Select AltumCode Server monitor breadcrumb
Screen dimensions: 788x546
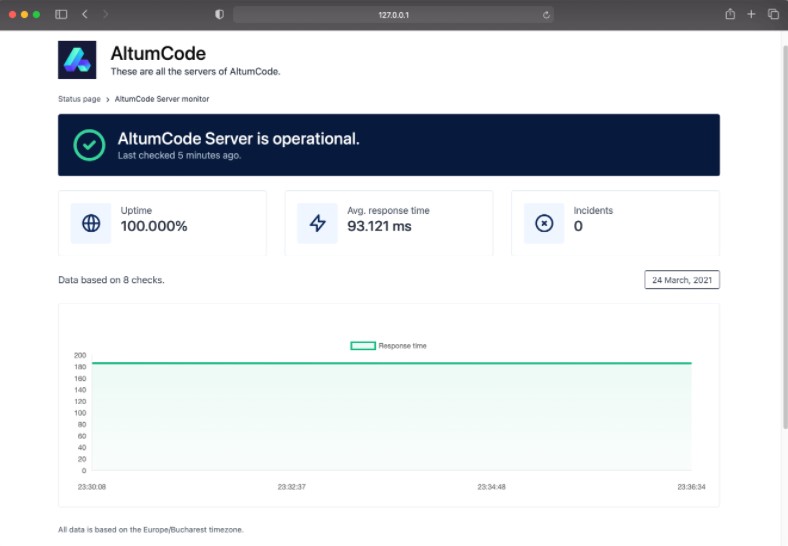click(x=162, y=99)
